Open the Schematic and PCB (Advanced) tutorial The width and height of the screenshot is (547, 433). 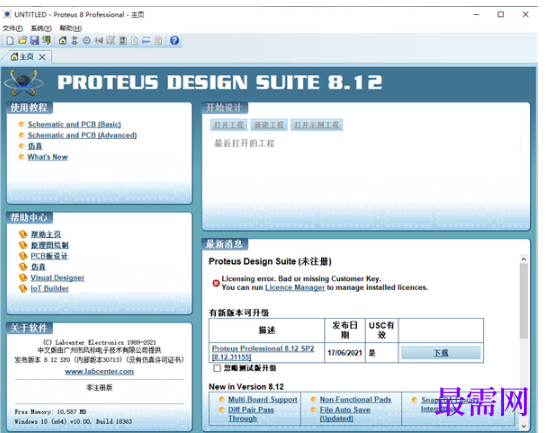click(x=82, y=135)
